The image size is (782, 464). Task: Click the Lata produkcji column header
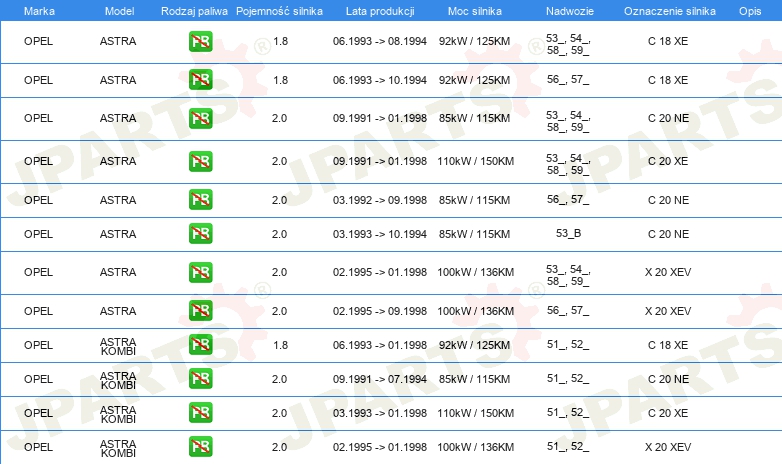pyautogui.click(x=380, y=11)
